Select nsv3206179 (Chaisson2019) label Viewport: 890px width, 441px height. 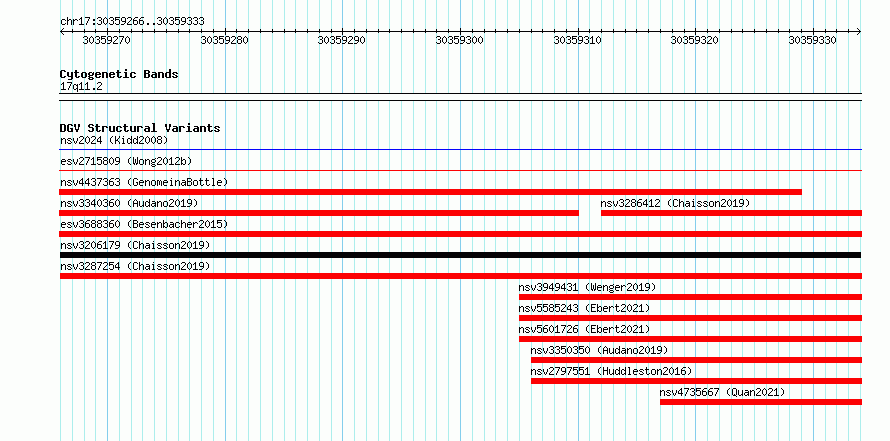tap(135, 245)
